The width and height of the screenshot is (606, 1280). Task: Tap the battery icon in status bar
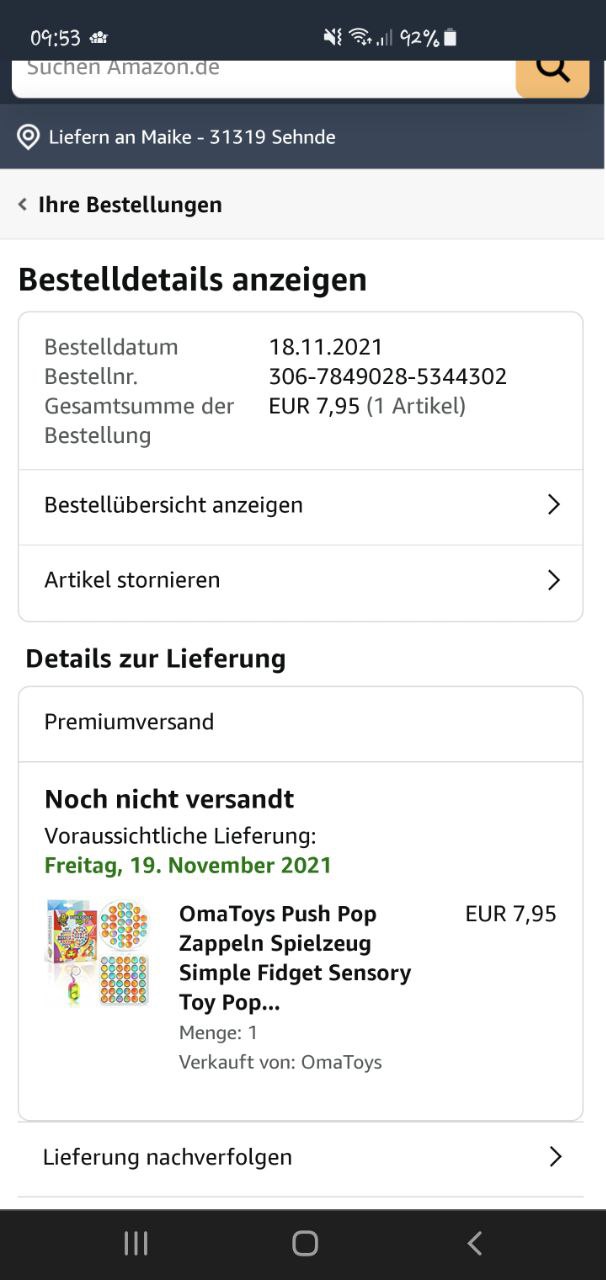(x=450, y=38)
